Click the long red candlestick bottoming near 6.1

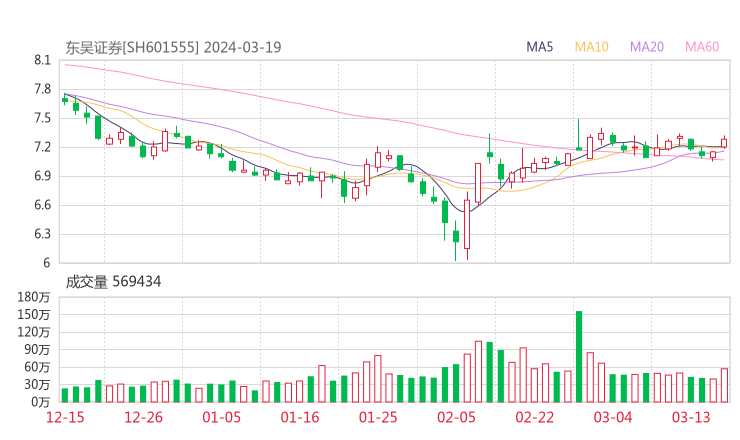(467, 224)
